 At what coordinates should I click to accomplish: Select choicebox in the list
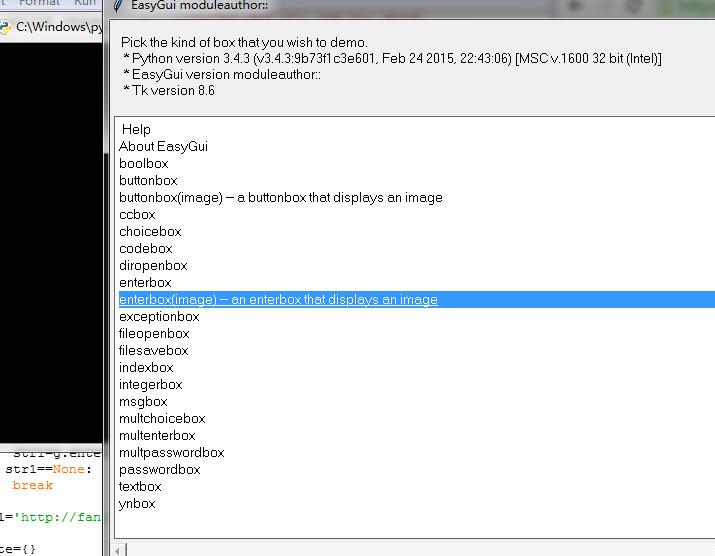pos(150,232)
